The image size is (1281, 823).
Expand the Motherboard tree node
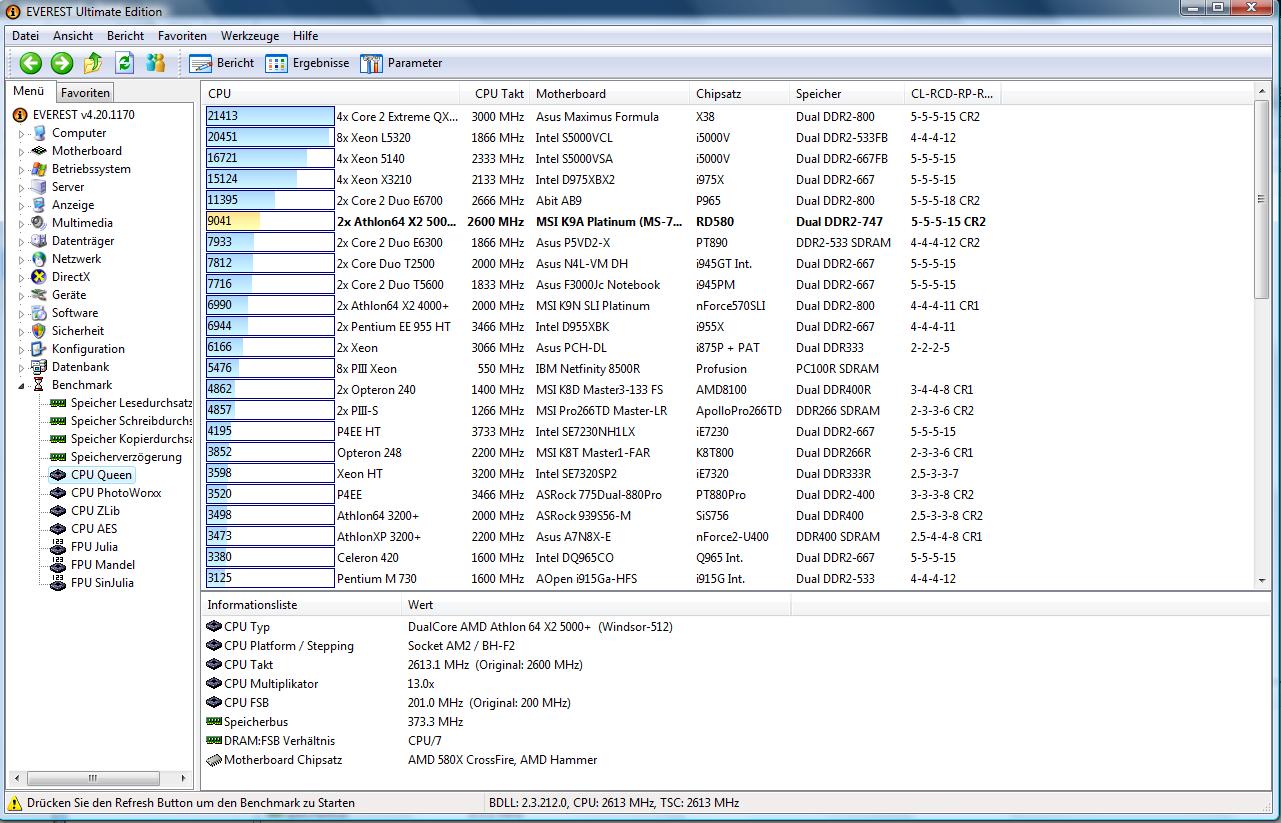[x=21, y=152]
